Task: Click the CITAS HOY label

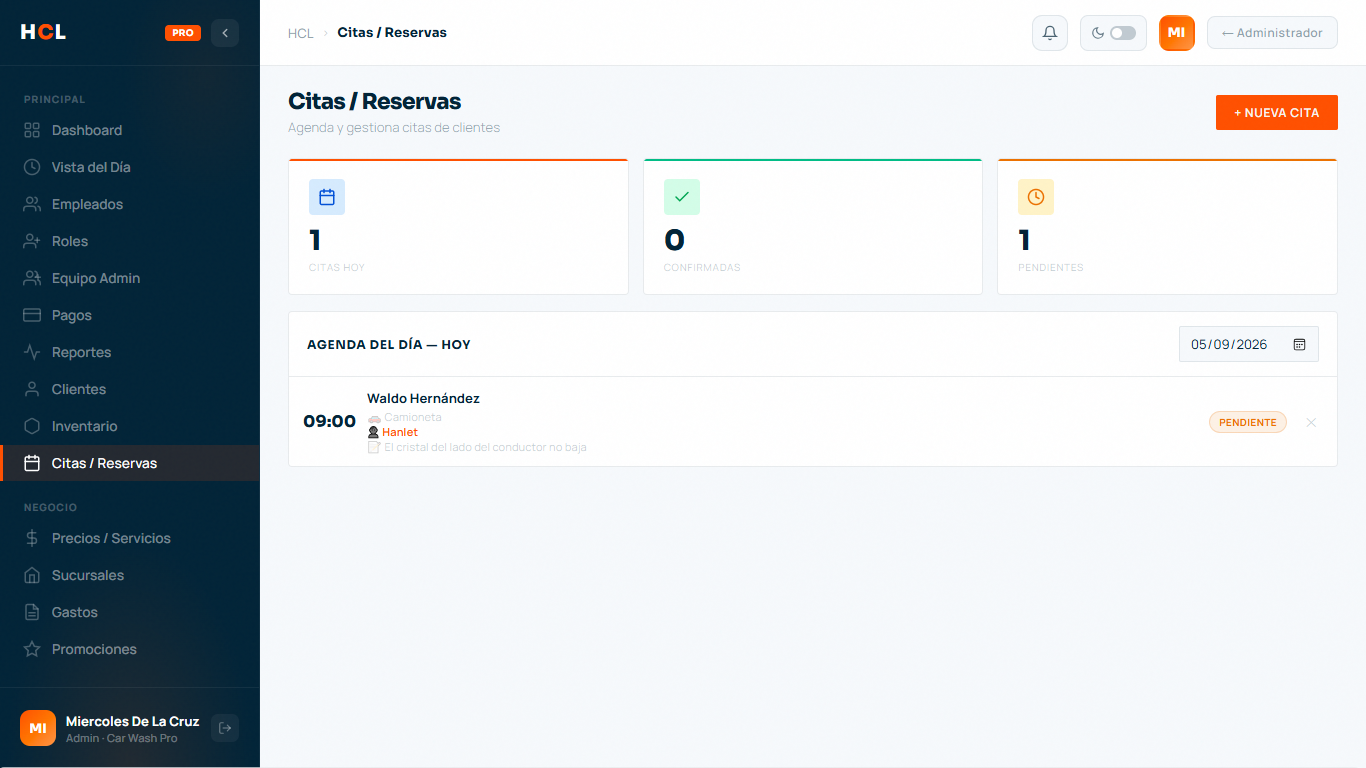Action: point(337,268)
